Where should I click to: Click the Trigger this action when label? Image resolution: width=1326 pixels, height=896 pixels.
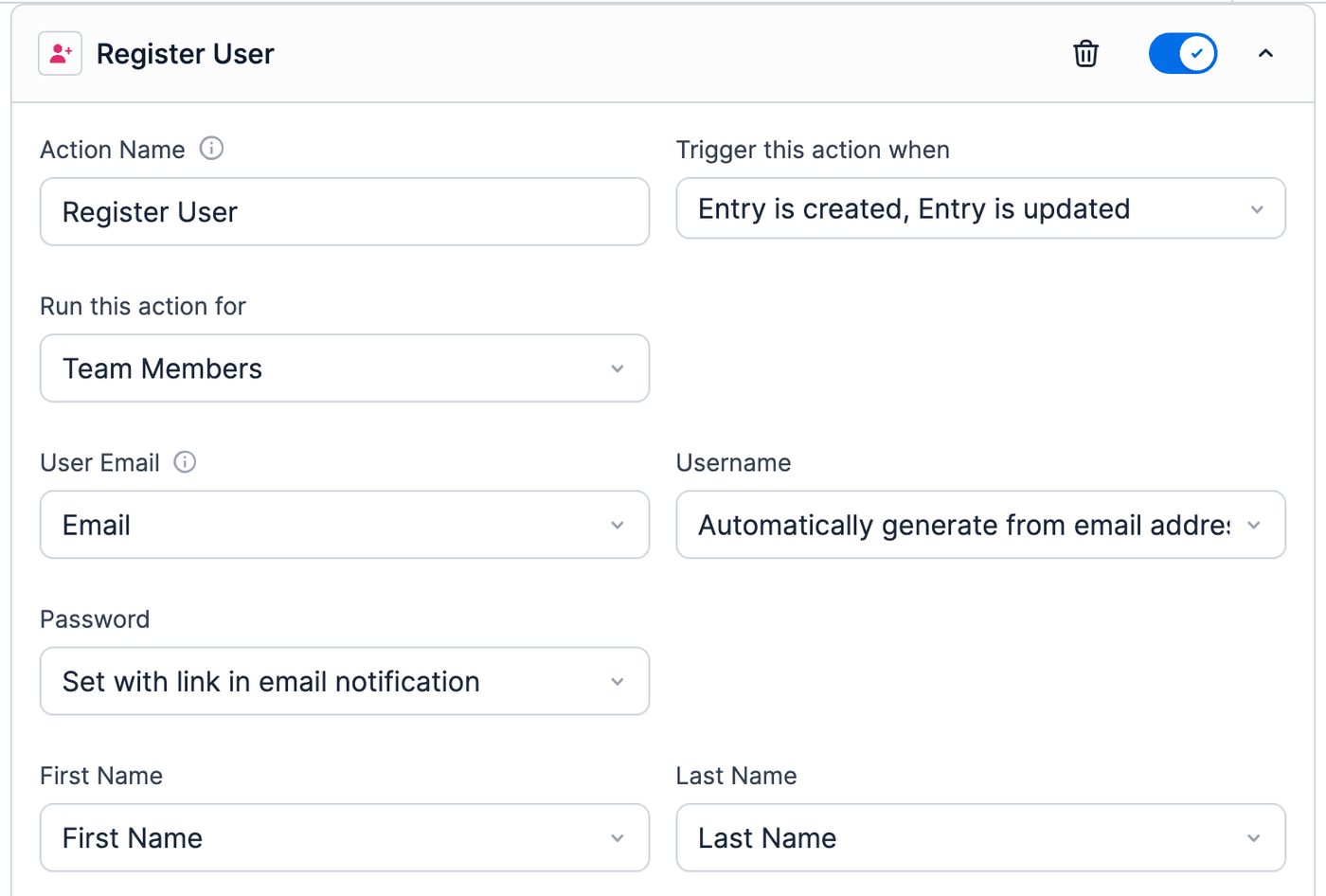coord(813,150)
